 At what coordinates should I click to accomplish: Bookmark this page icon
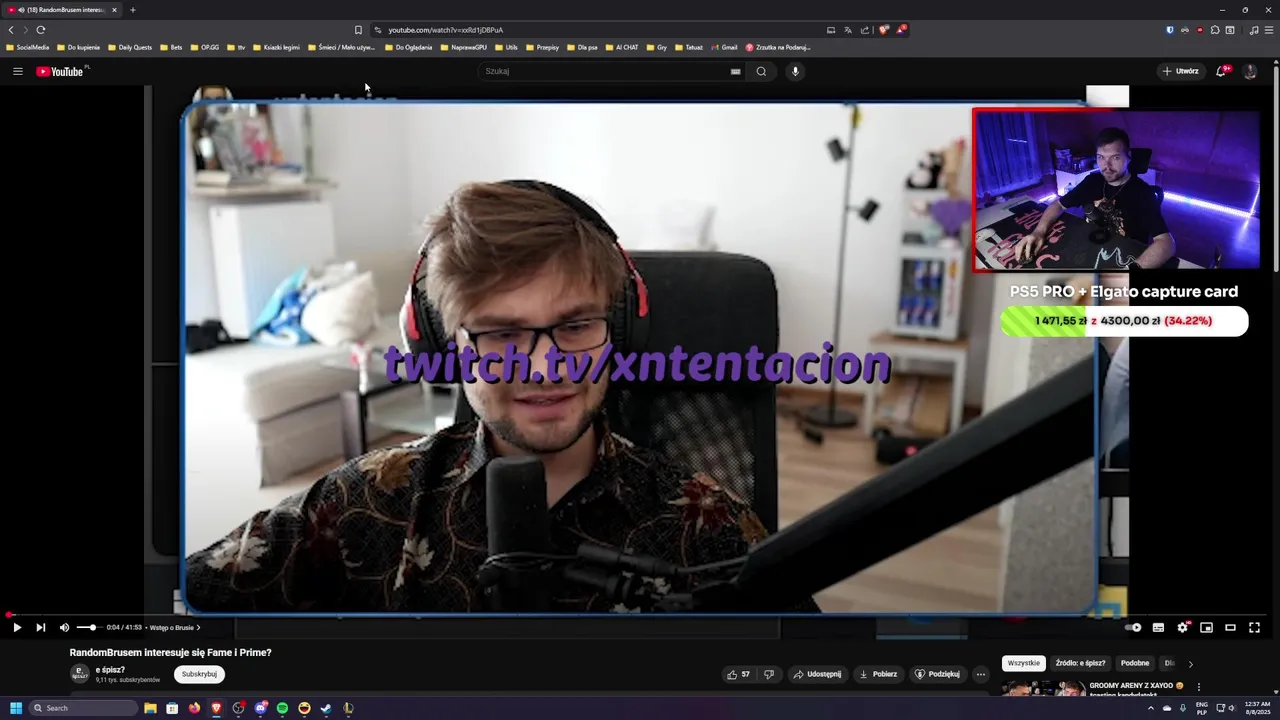coord(358,30)
